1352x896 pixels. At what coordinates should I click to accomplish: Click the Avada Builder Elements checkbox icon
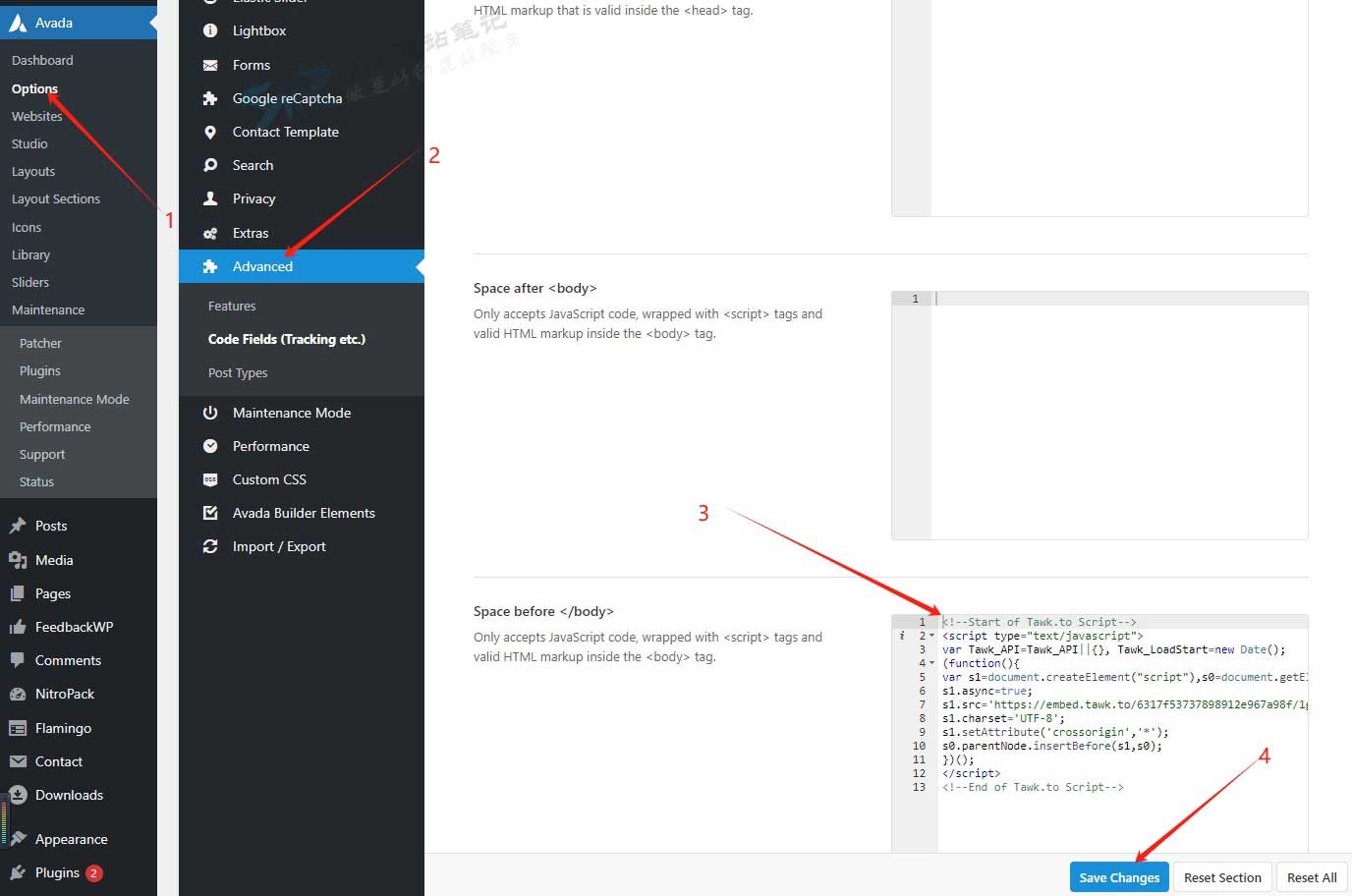point(210,513)
